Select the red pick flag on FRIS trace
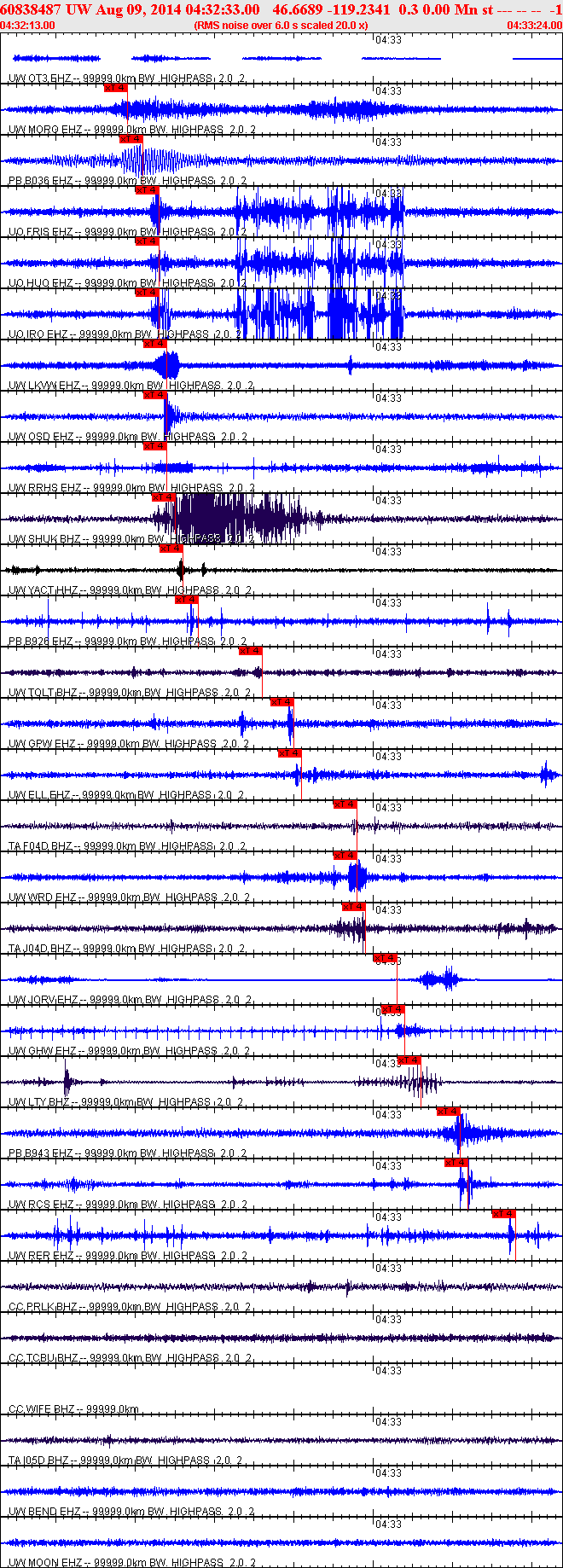This screenshot has height=1568, width=563. tap(147, 189)
